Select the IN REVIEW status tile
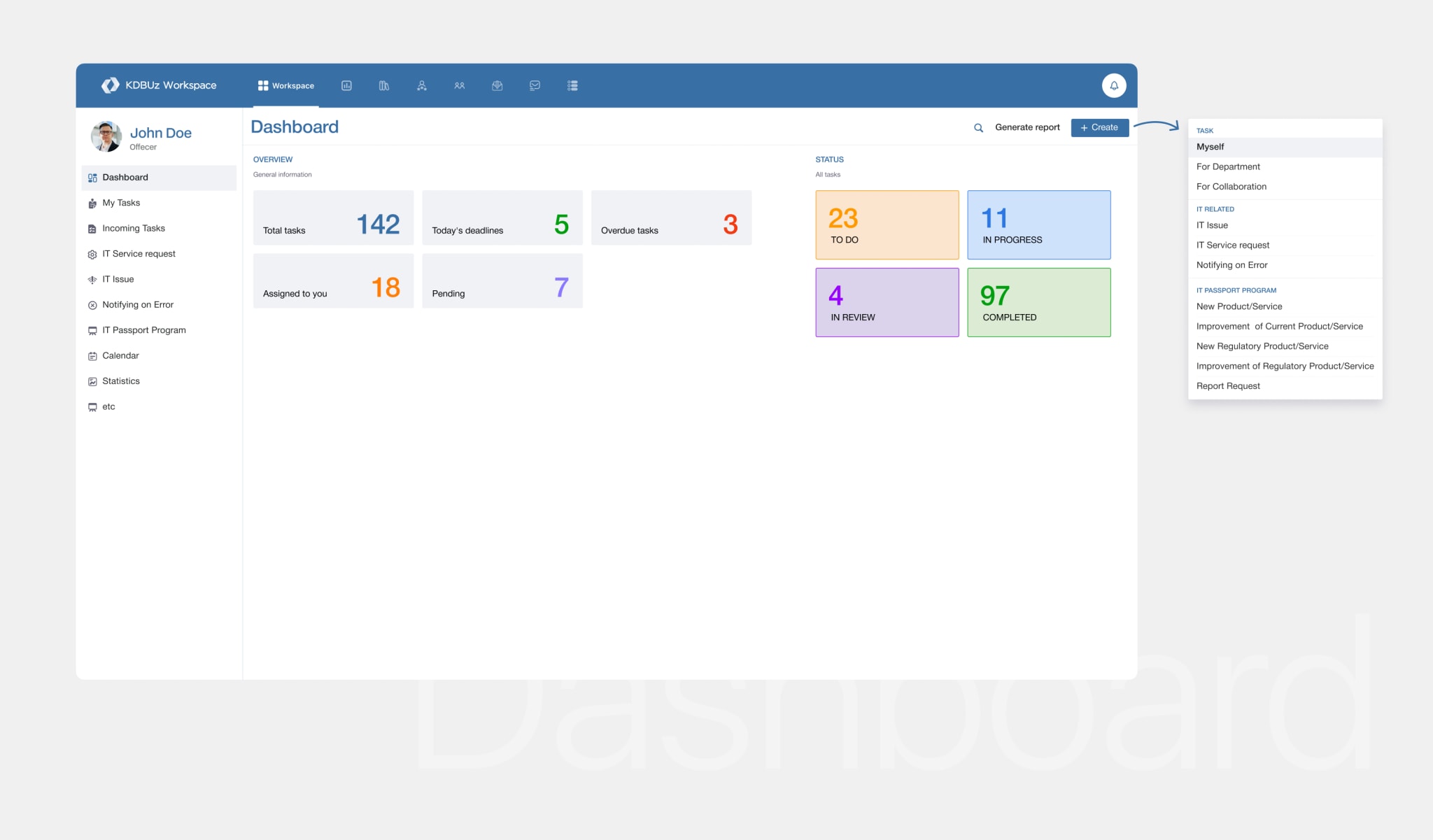Image resolution: width=1433 pixels, height=840 pixels. pos(887,302)
